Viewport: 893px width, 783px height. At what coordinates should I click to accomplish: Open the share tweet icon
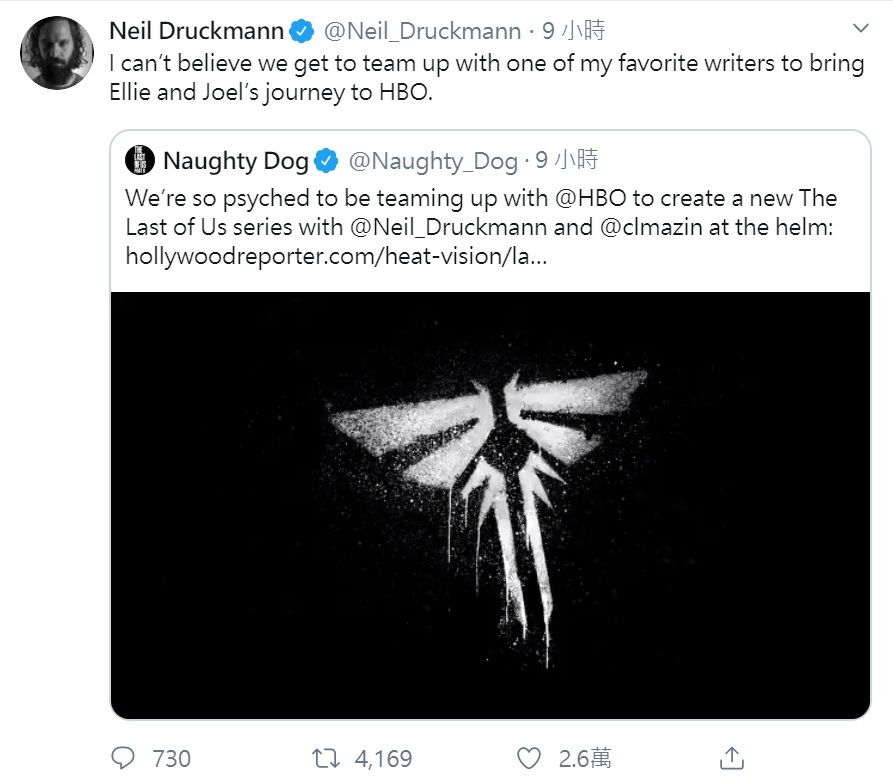click(x=732, y=757)
